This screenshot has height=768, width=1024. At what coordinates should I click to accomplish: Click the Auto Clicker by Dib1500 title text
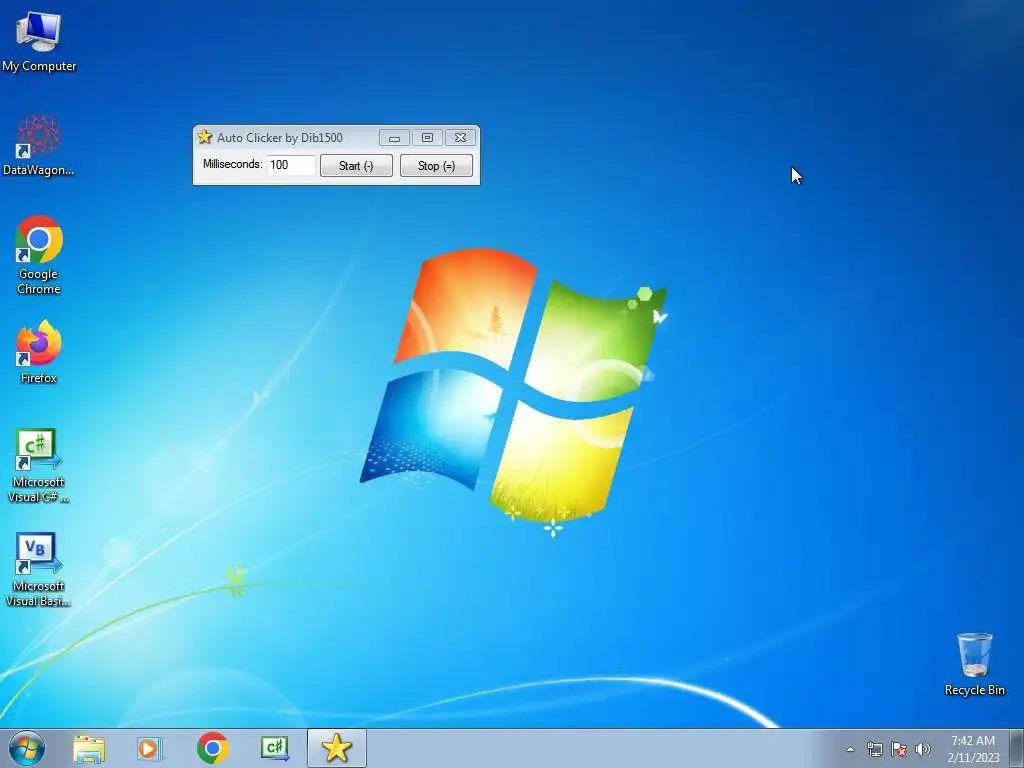point(280,138)
